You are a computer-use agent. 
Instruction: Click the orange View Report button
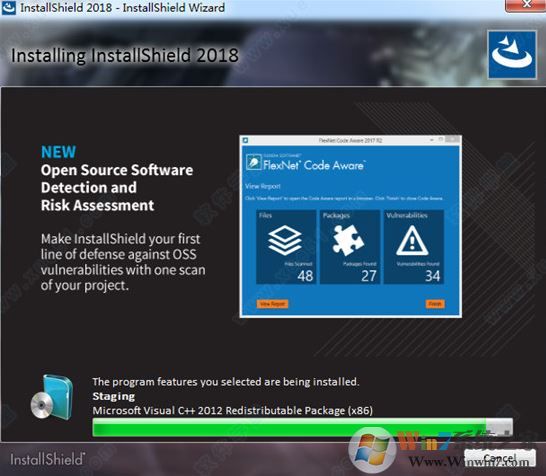(272, 304)
